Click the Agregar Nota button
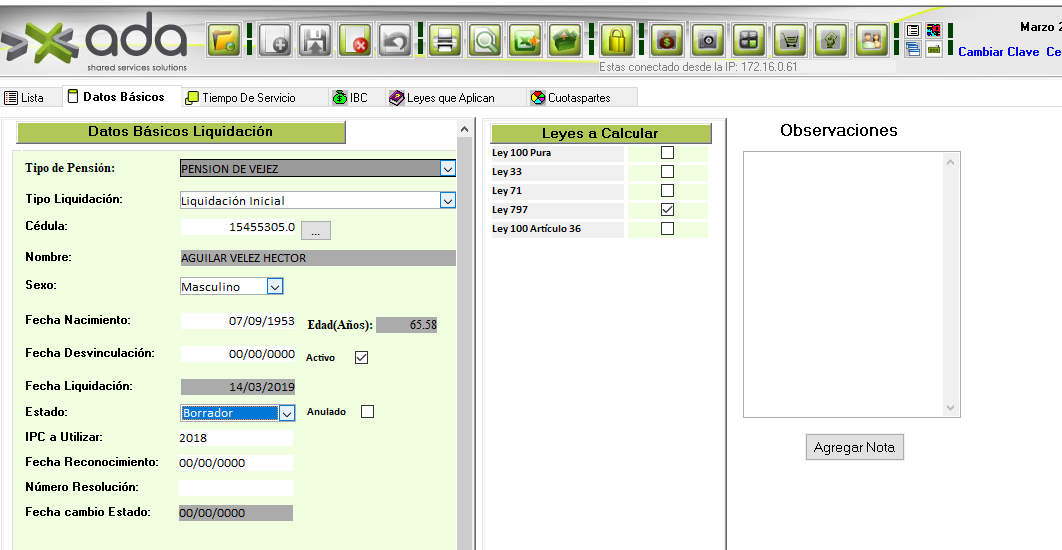 854,448
